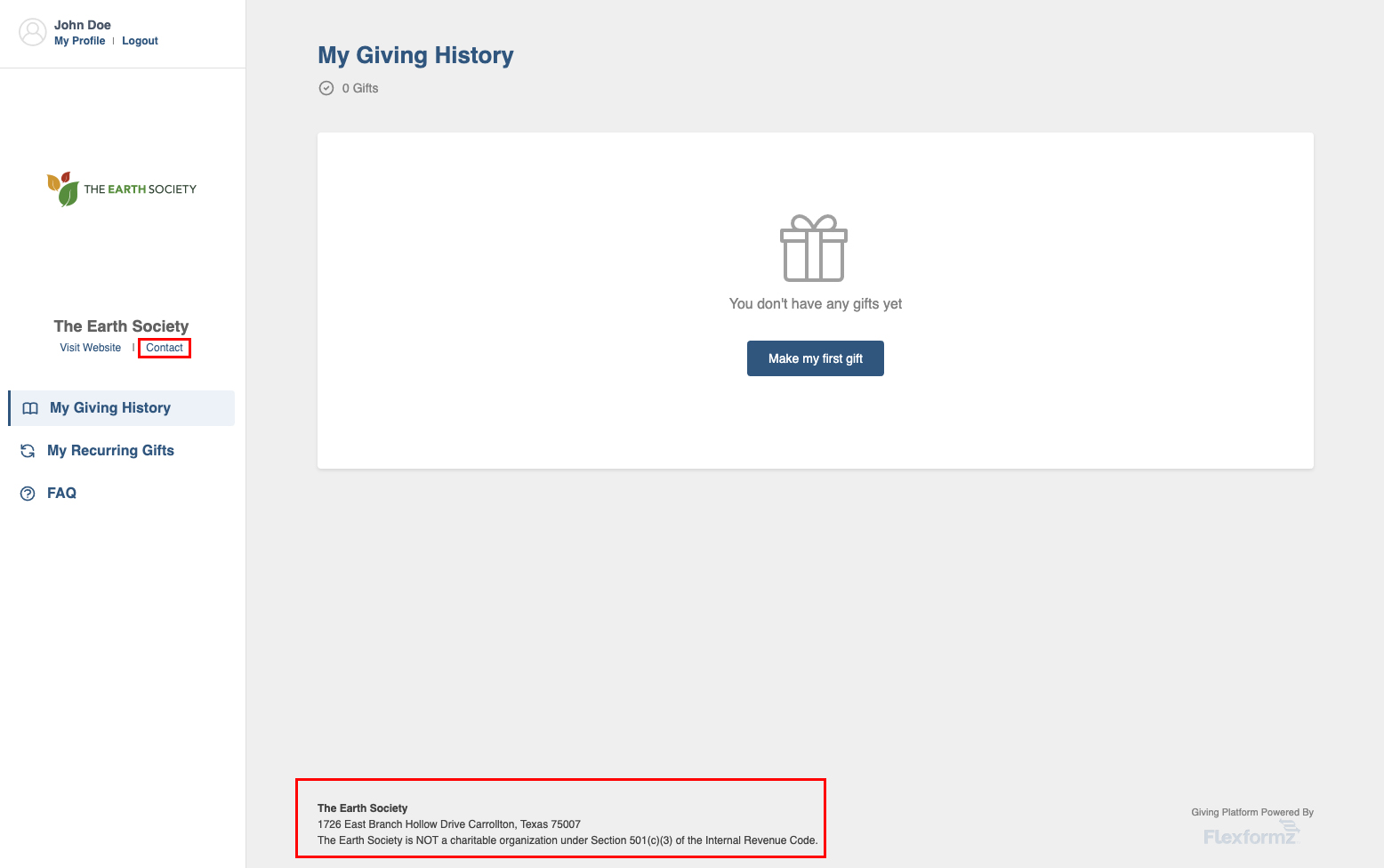Screen dimensions: 1384x868
Task: Open the Contact link
Action: (x=164, y=348)
